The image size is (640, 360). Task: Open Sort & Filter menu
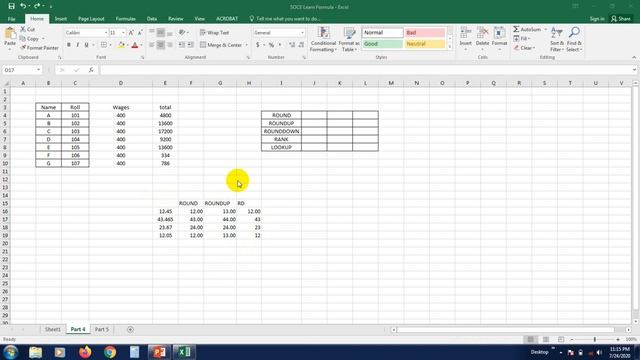557,39
